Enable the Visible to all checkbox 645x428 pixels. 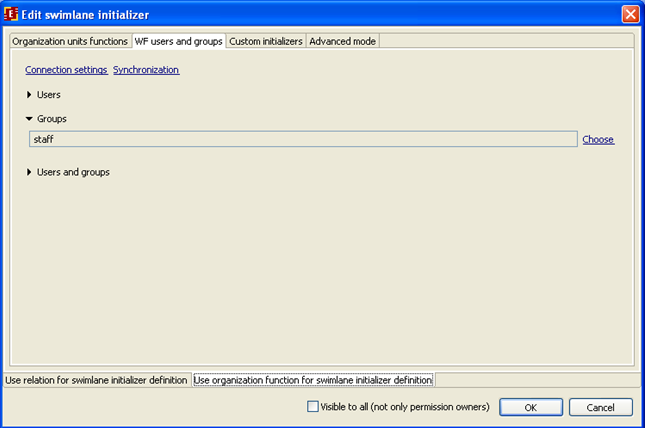coord(313,407)
